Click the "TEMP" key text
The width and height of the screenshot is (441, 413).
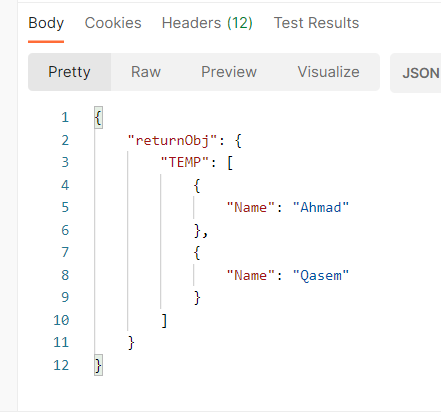[x=185, y=162]
